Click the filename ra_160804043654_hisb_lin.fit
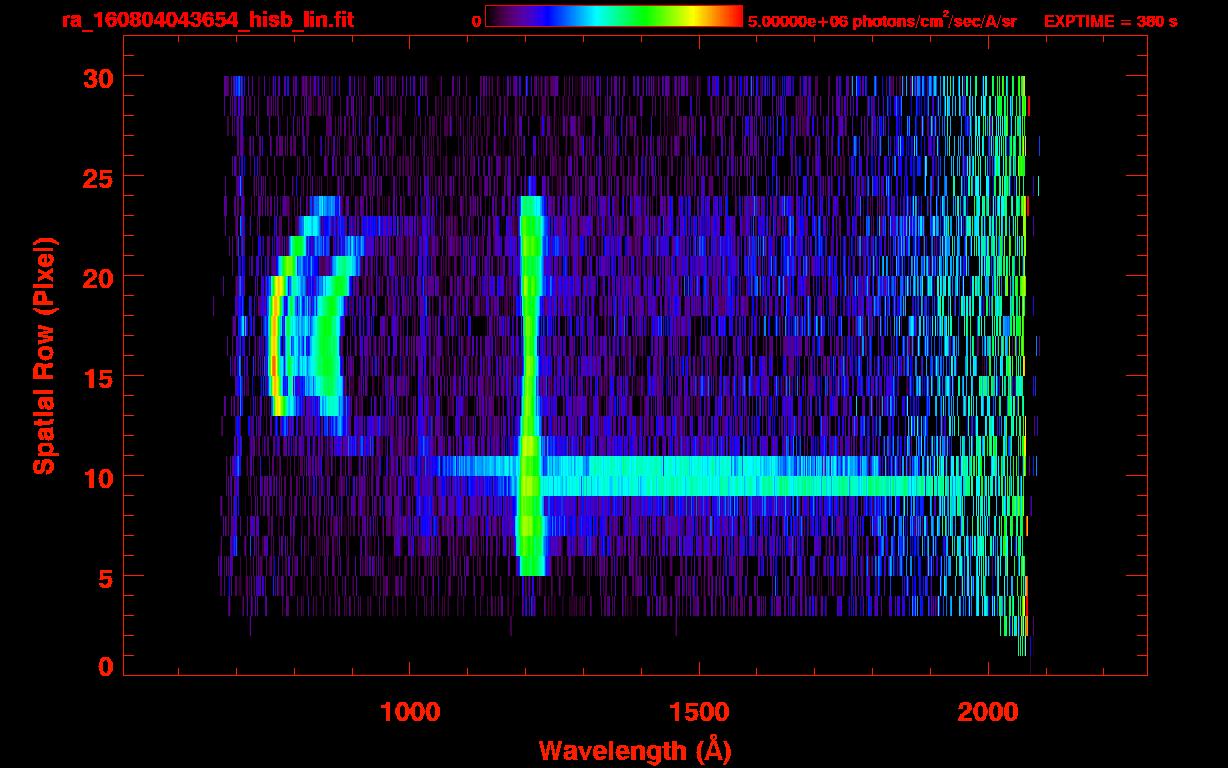1228x768 pixels. coord(207,20)
